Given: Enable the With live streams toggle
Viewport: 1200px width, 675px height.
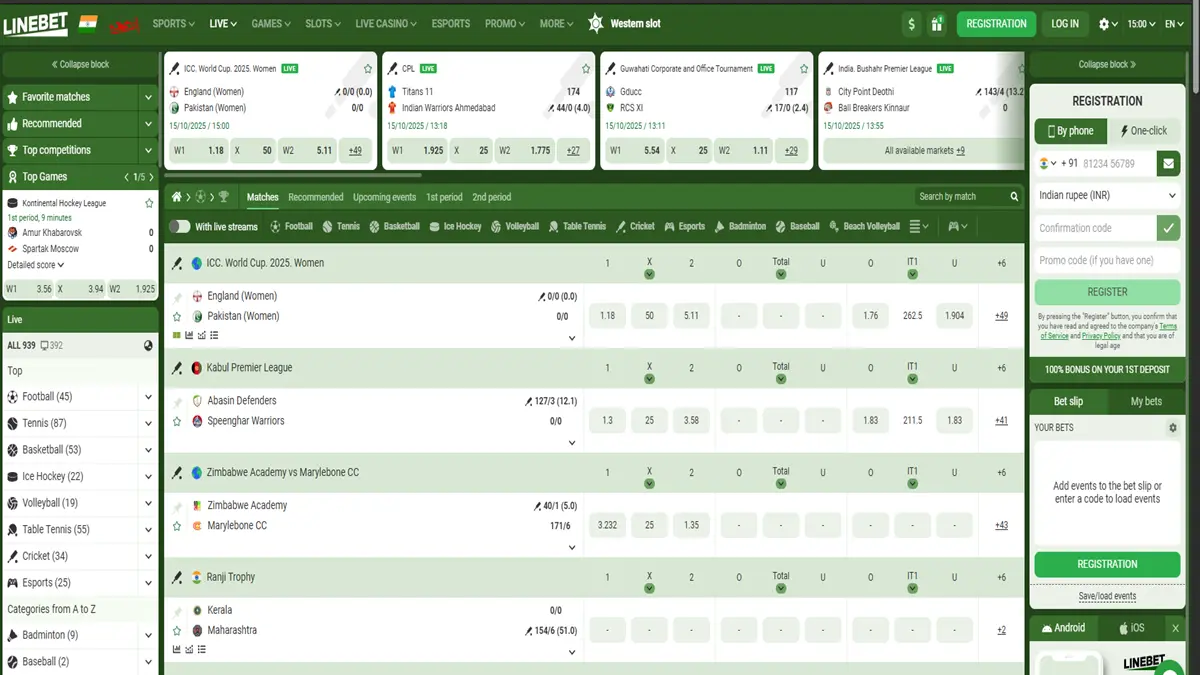Looking at the screenshot, I should (180, 226).
